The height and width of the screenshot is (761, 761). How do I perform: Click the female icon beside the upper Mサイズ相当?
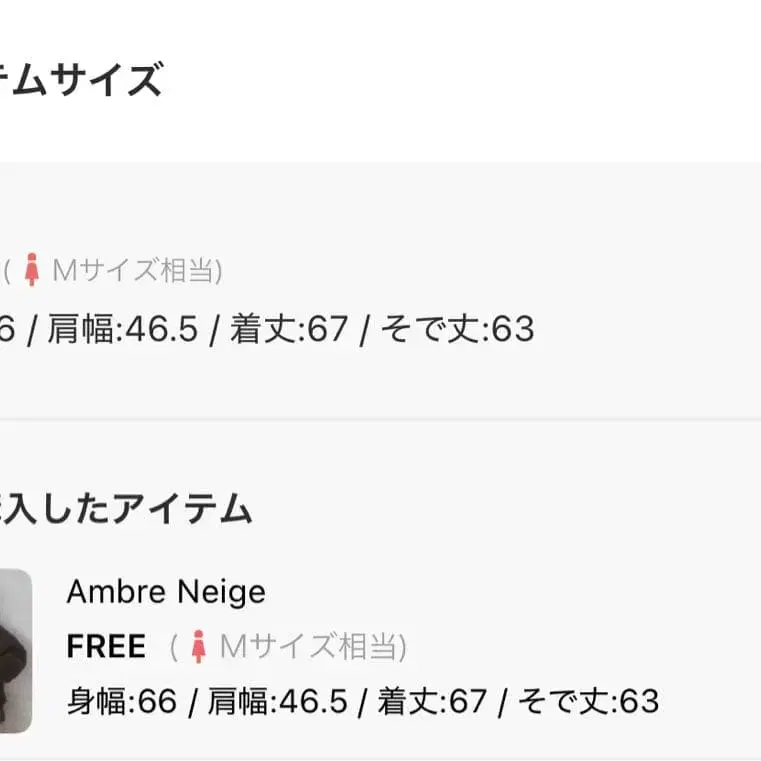33,270
